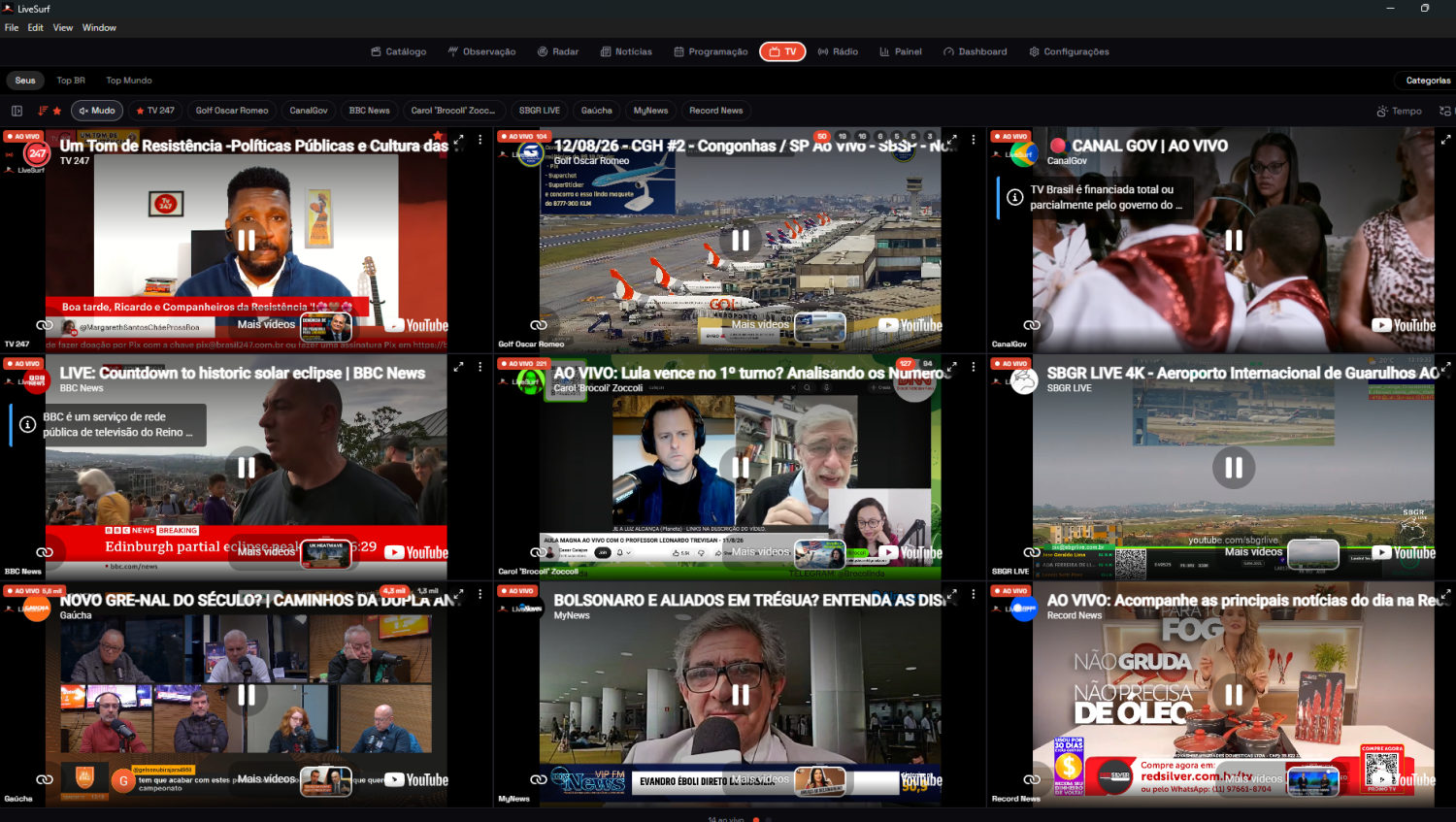
Task: Open the BBC public broadcaster info notice
Action: (109, 424)
